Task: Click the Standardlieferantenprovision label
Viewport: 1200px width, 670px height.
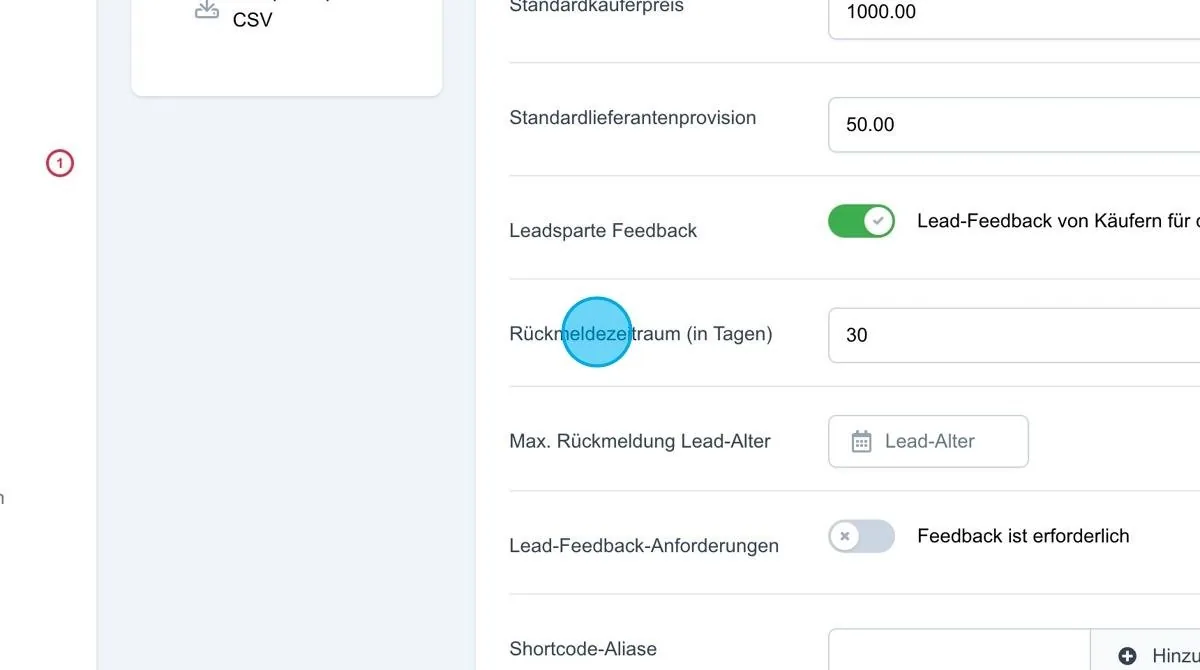Action: (x=633, y=118)
